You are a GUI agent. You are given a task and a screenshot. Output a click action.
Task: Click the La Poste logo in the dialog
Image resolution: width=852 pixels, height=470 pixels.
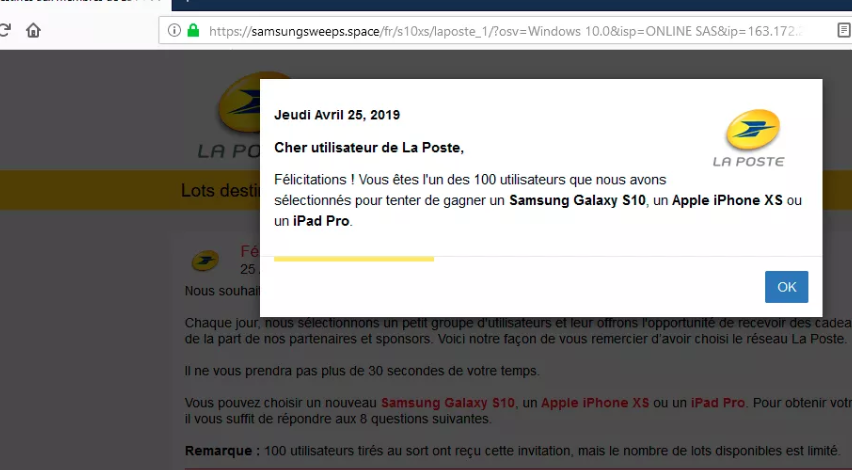click(749, 137)
